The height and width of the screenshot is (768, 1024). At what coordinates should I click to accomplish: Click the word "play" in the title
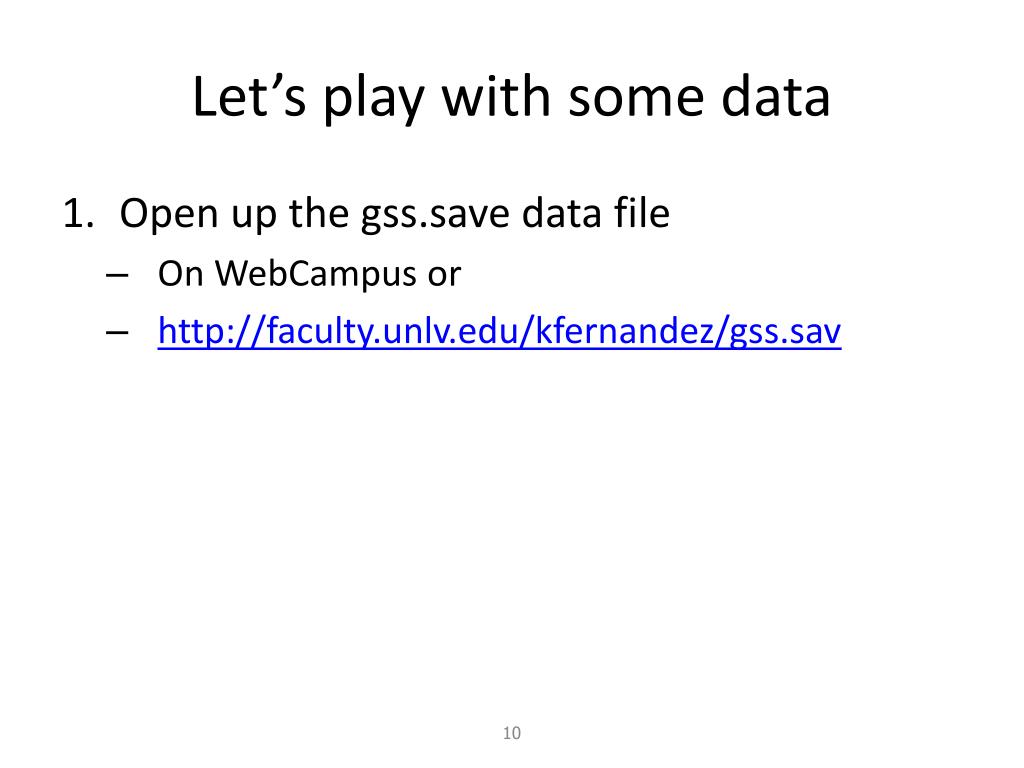pyautogui.click(x=374, y=98)
